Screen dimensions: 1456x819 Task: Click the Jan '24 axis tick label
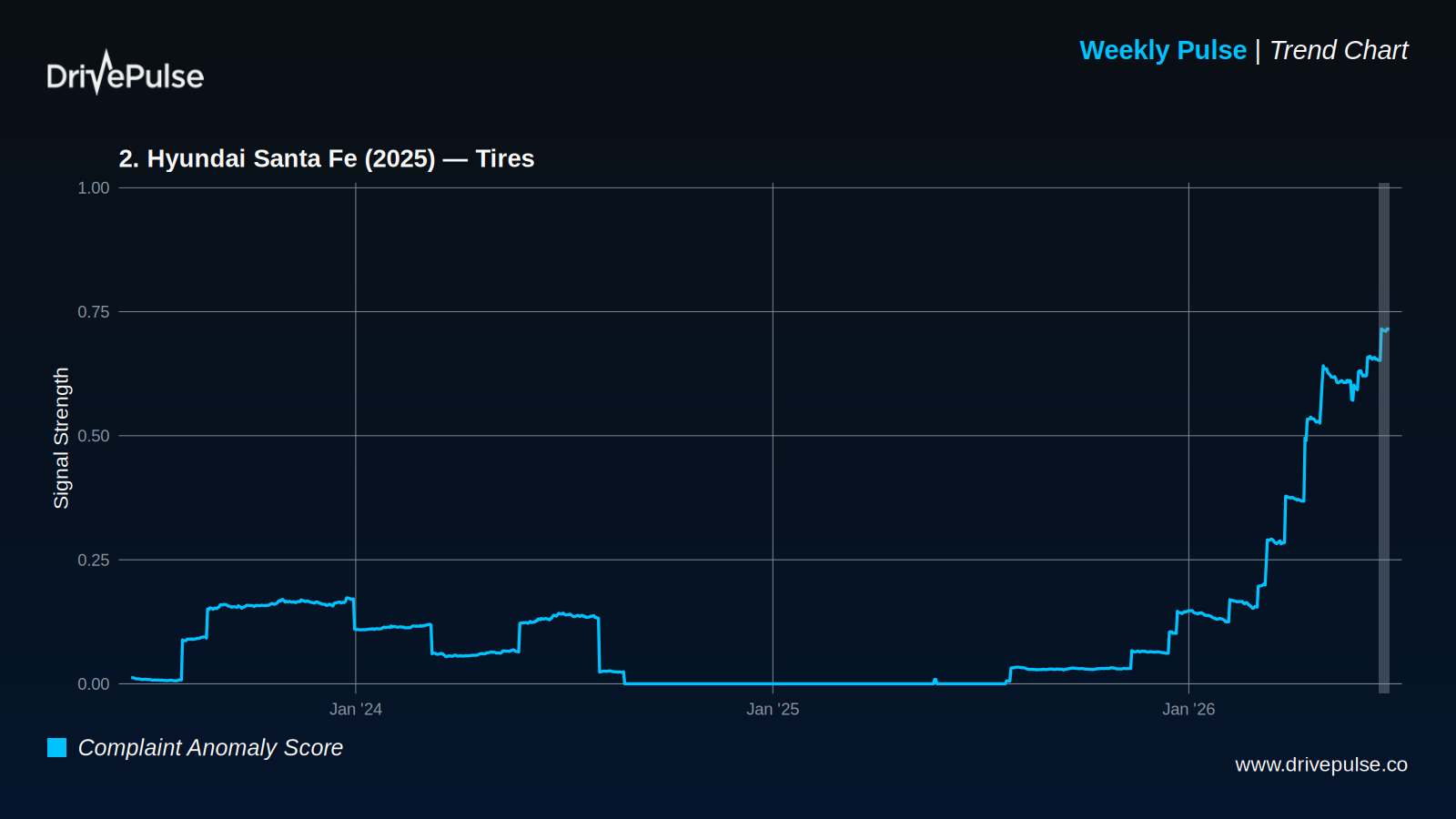click(x=356, y=709)
